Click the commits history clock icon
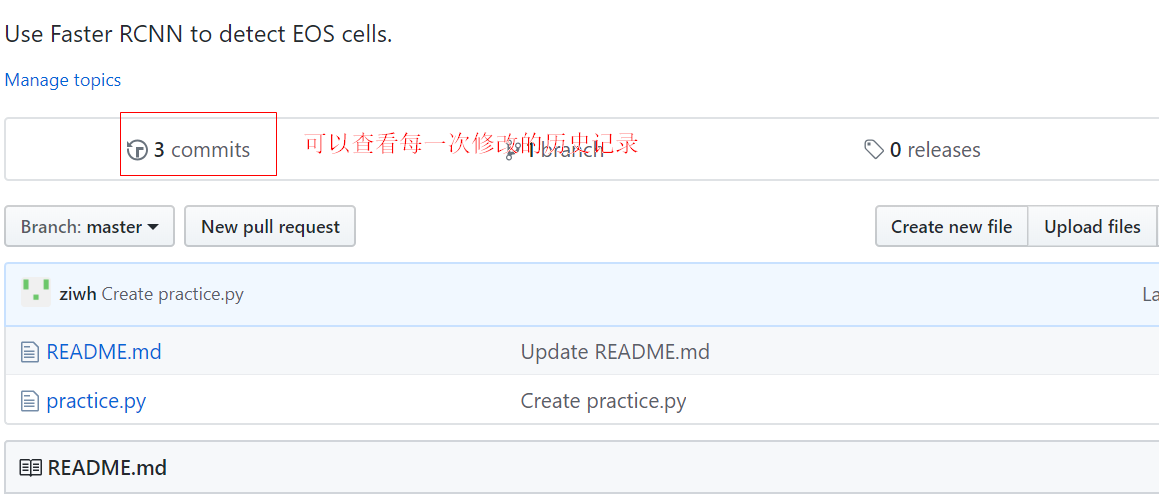 (x=138, y=150)
